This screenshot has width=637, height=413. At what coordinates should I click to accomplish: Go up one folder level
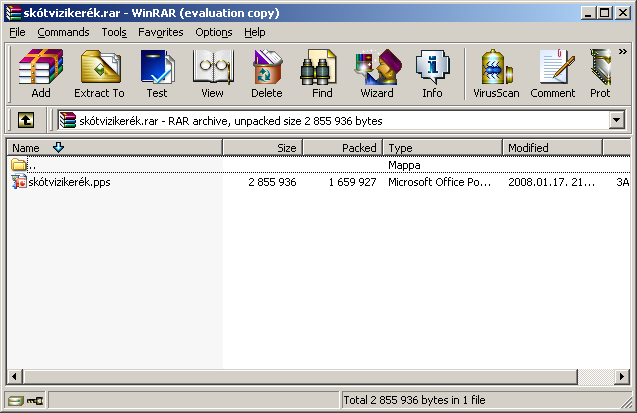click(26, 120)
